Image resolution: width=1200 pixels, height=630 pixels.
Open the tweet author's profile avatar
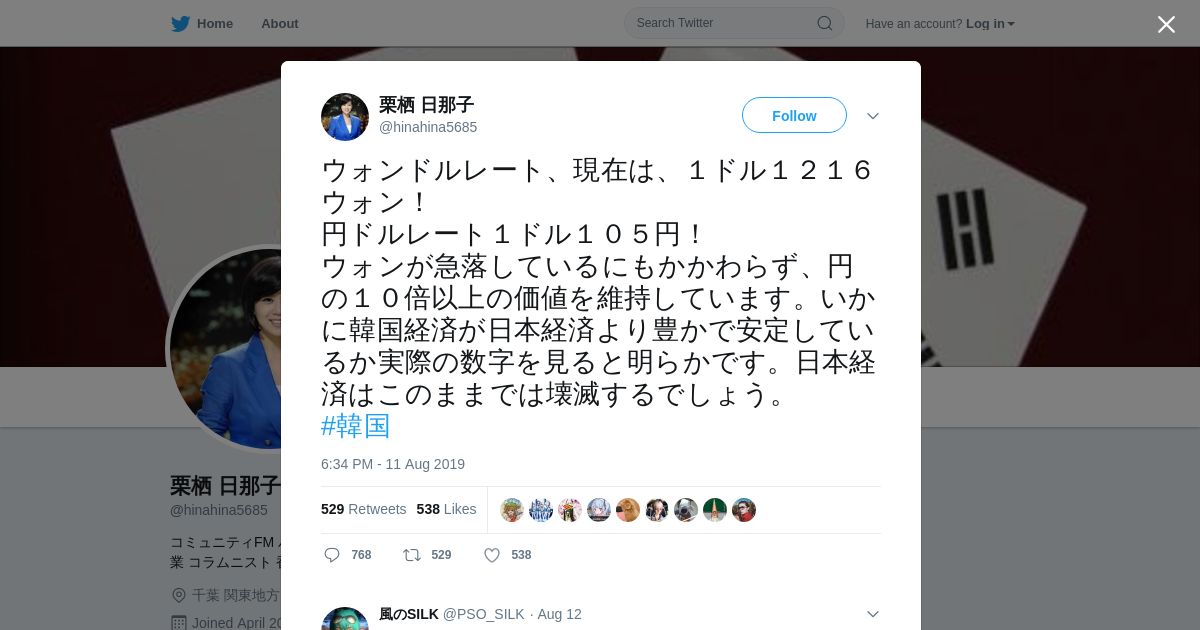tap(345, 117)
